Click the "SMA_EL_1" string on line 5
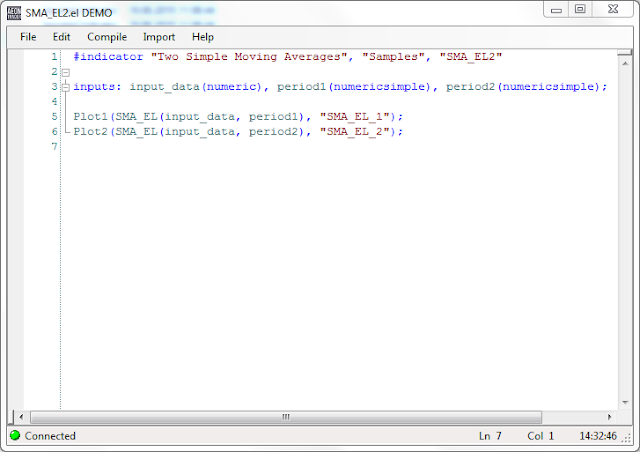Image resolution: width=640 pixels, height=452 pixels. (355, 117)
